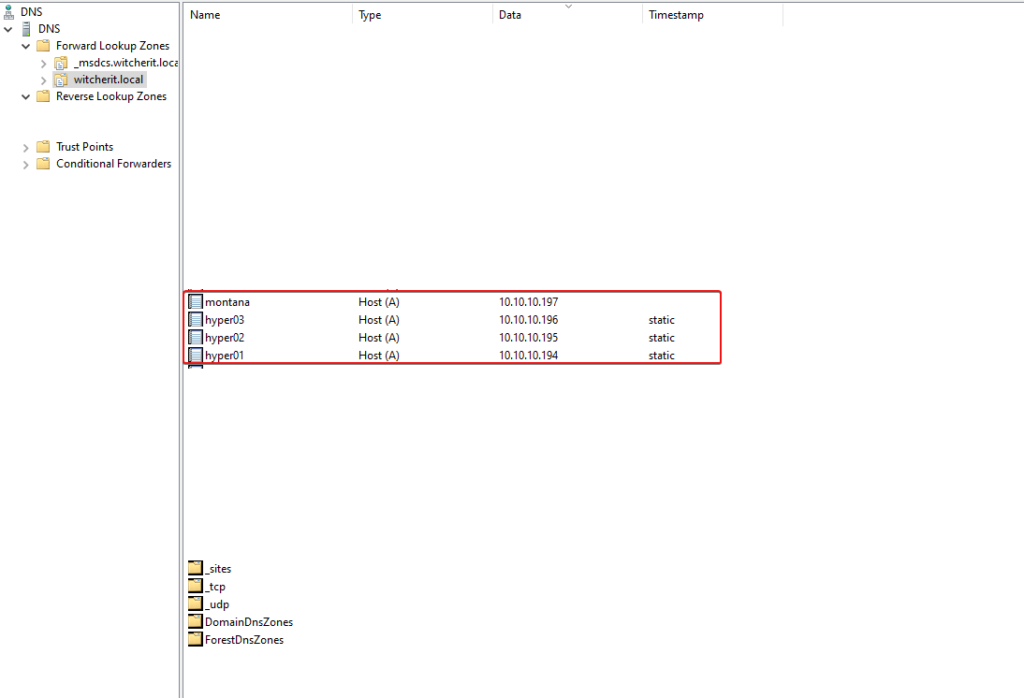Viewport: 1024px width, 698px height.
Task: Select witcherit.local zone in tree
Action: tap(108, 80)
